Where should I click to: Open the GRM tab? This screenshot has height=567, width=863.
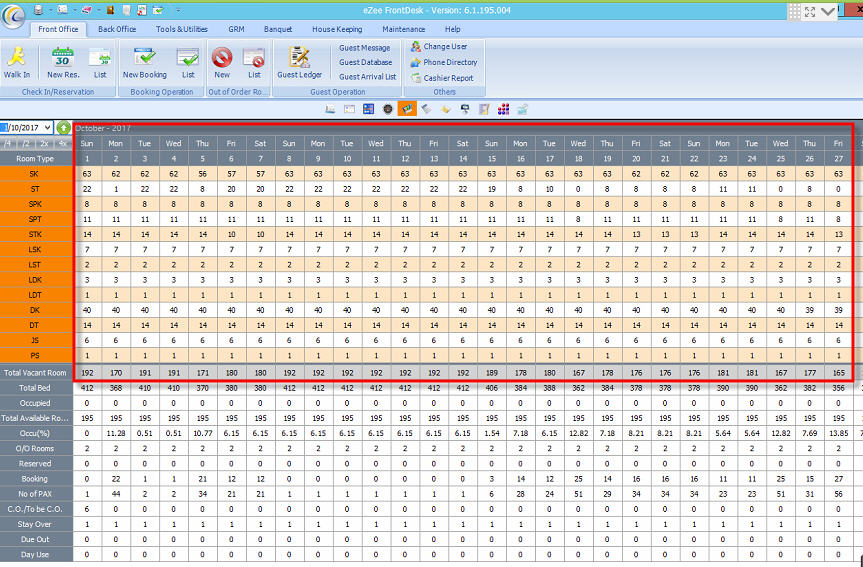236,29
